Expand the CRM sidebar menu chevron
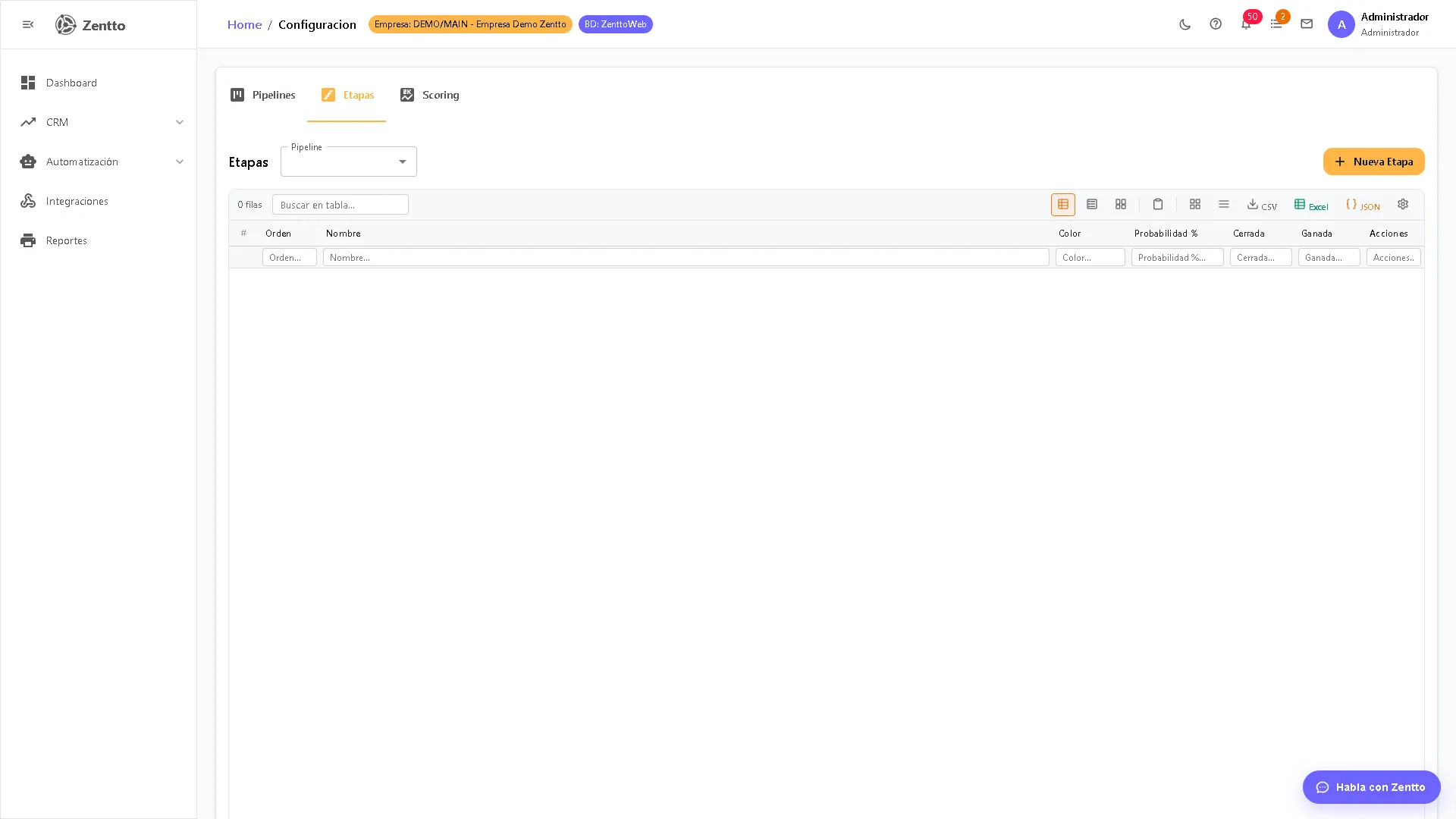 [x=180, y=122]
